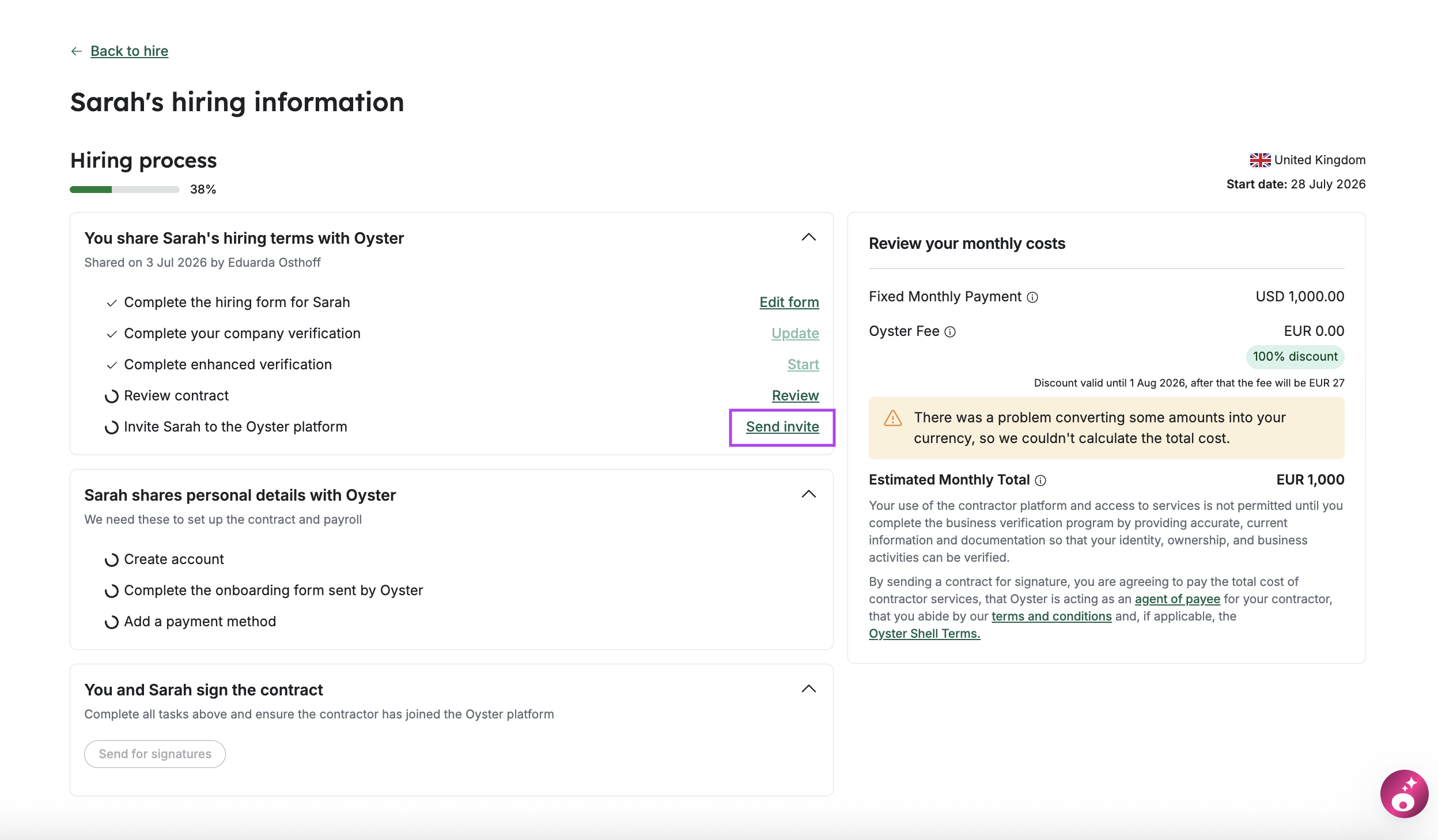This screenshot has width=1438, height=840.
Task: Collapse the You and Sarah sign the contract section
Action: pos(809,689)
